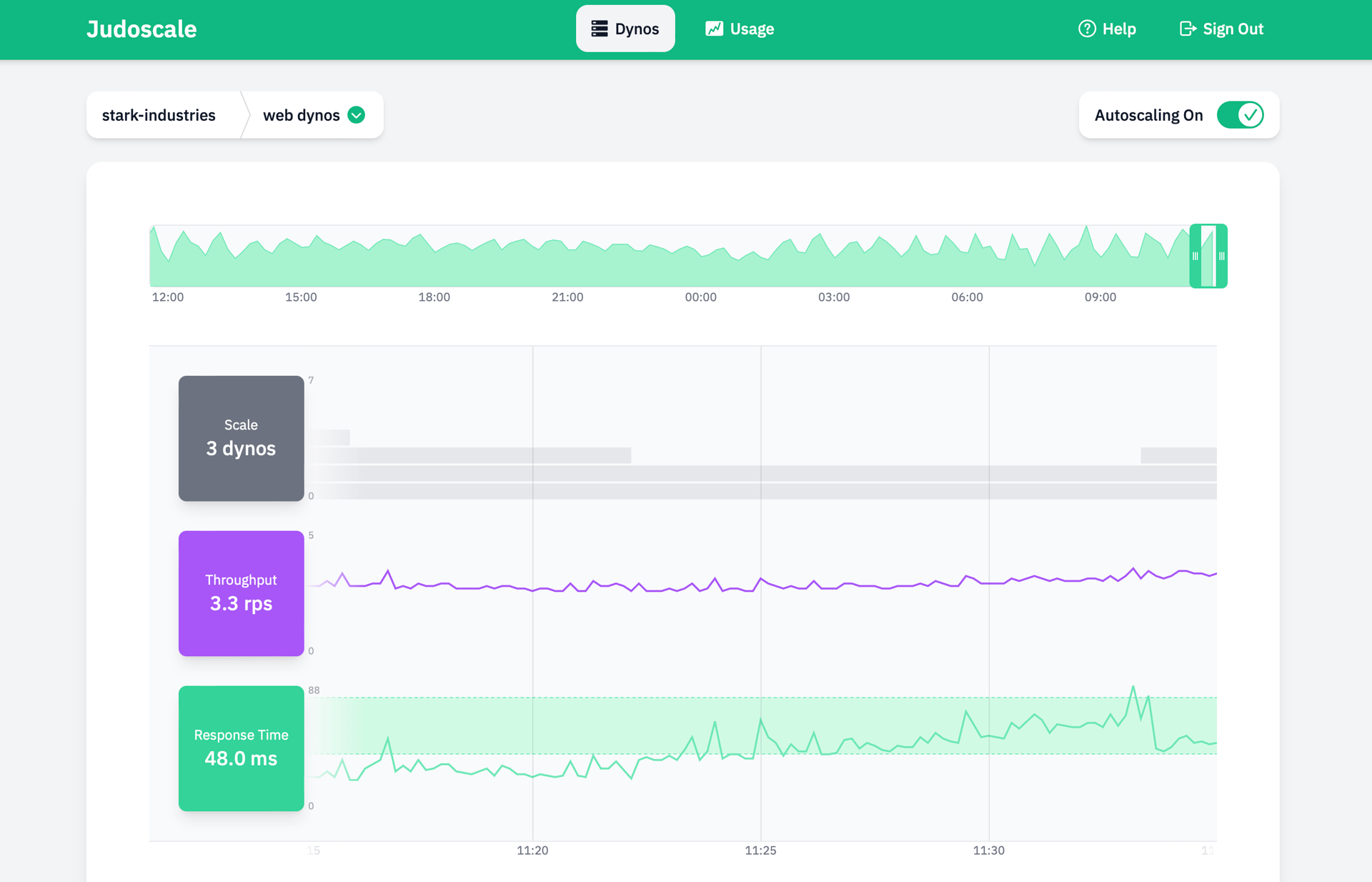
Task: Open Help from the top bar
Action: click(x=1106, y=29)
